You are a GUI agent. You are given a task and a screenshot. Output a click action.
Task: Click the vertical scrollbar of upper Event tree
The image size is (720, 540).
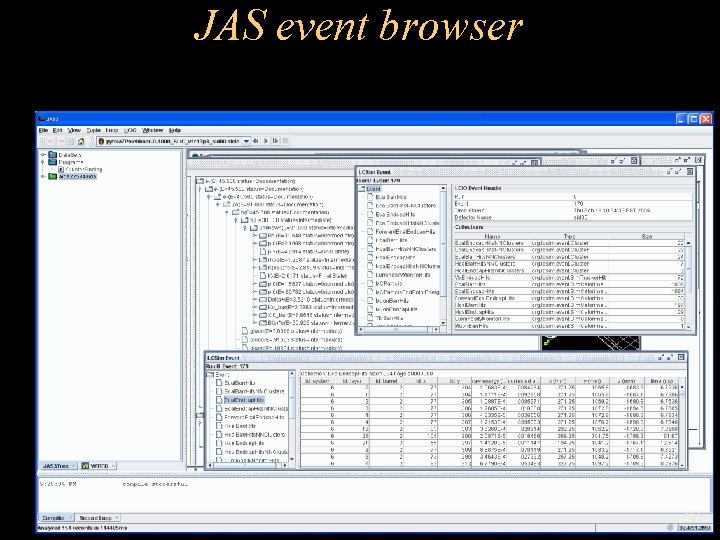click(443, 255)
